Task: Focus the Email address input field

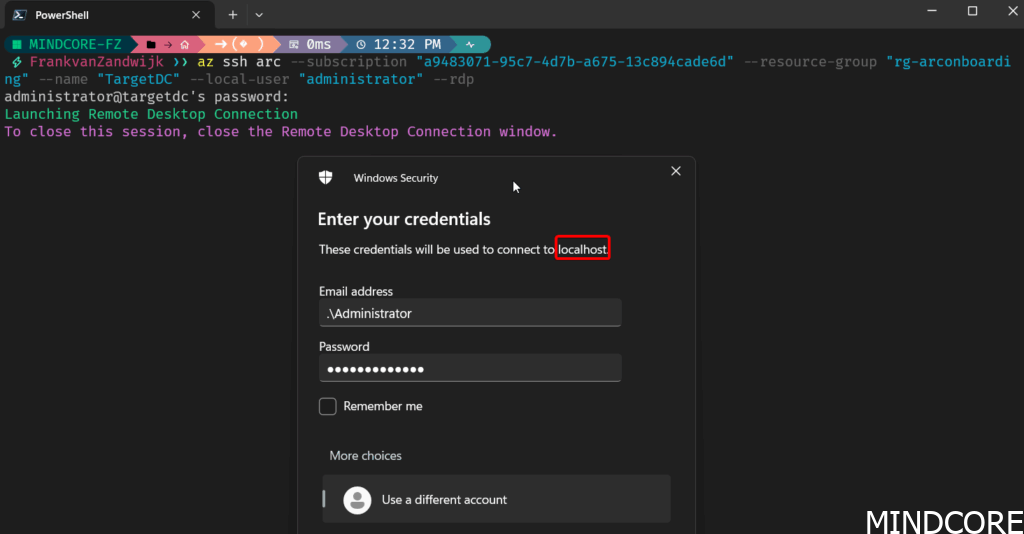Action: [470, 313]
